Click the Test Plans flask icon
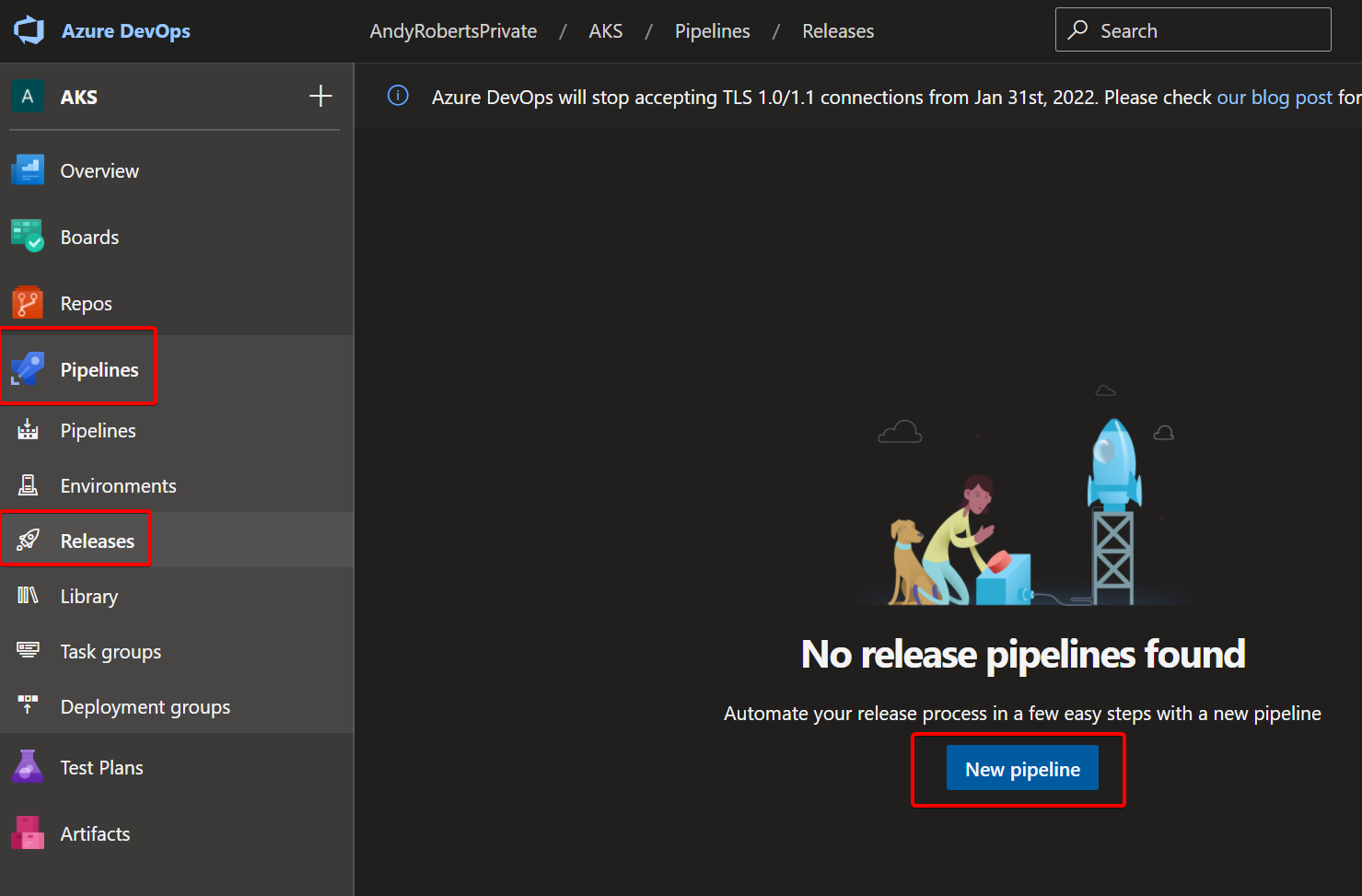Viewport: 1362px width, 896px height. pos(28,766)
